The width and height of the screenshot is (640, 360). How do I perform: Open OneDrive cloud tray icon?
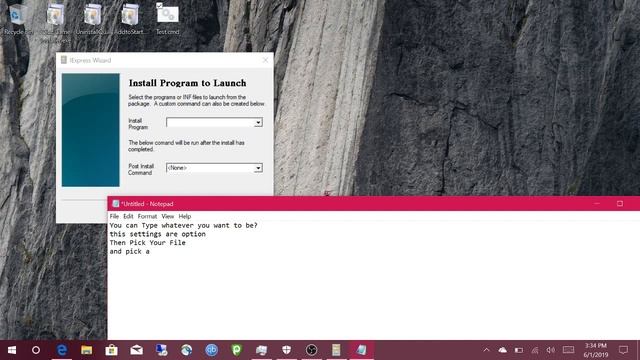(x=502, y=350)
